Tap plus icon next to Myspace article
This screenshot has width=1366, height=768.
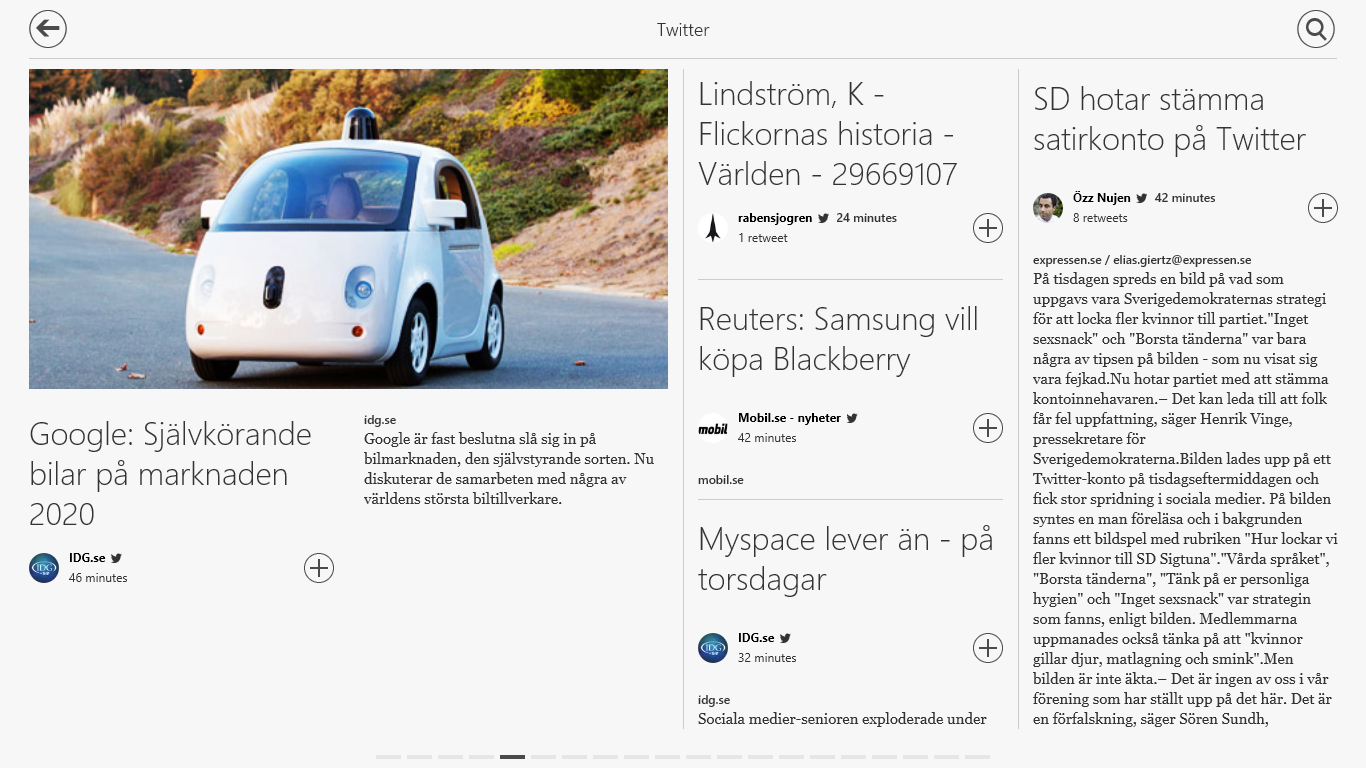988,648
